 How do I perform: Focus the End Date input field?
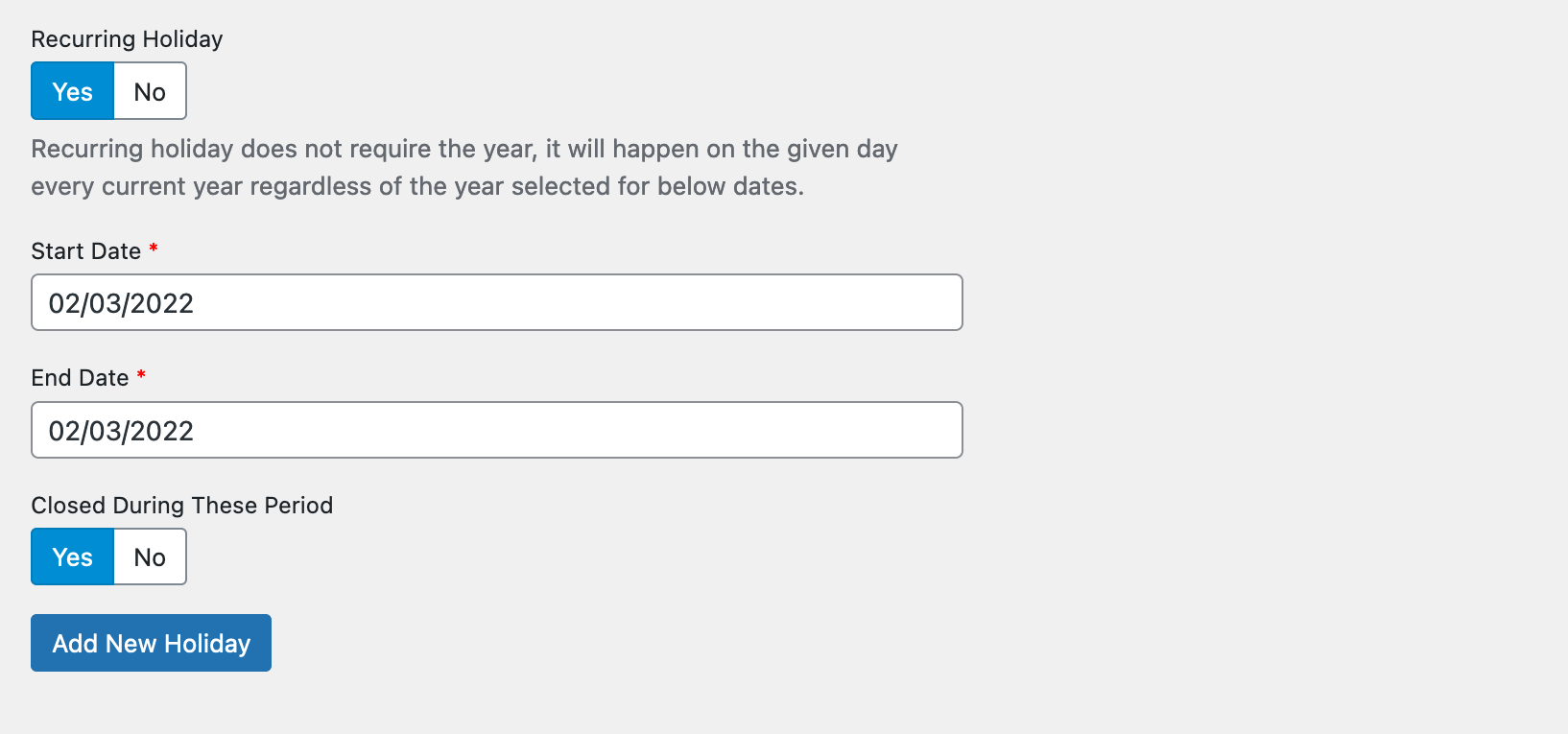point(496,430)
